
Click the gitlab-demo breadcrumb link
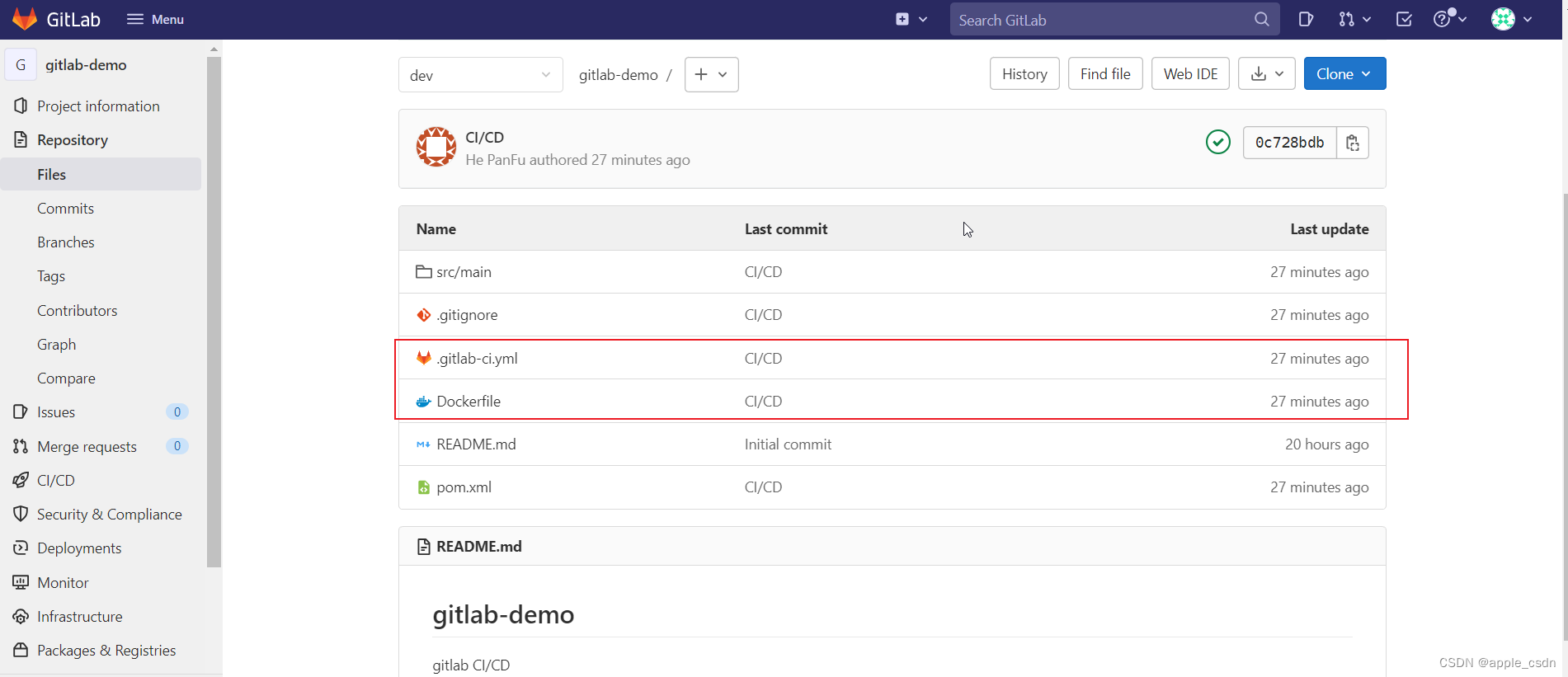tap(618, 75)
